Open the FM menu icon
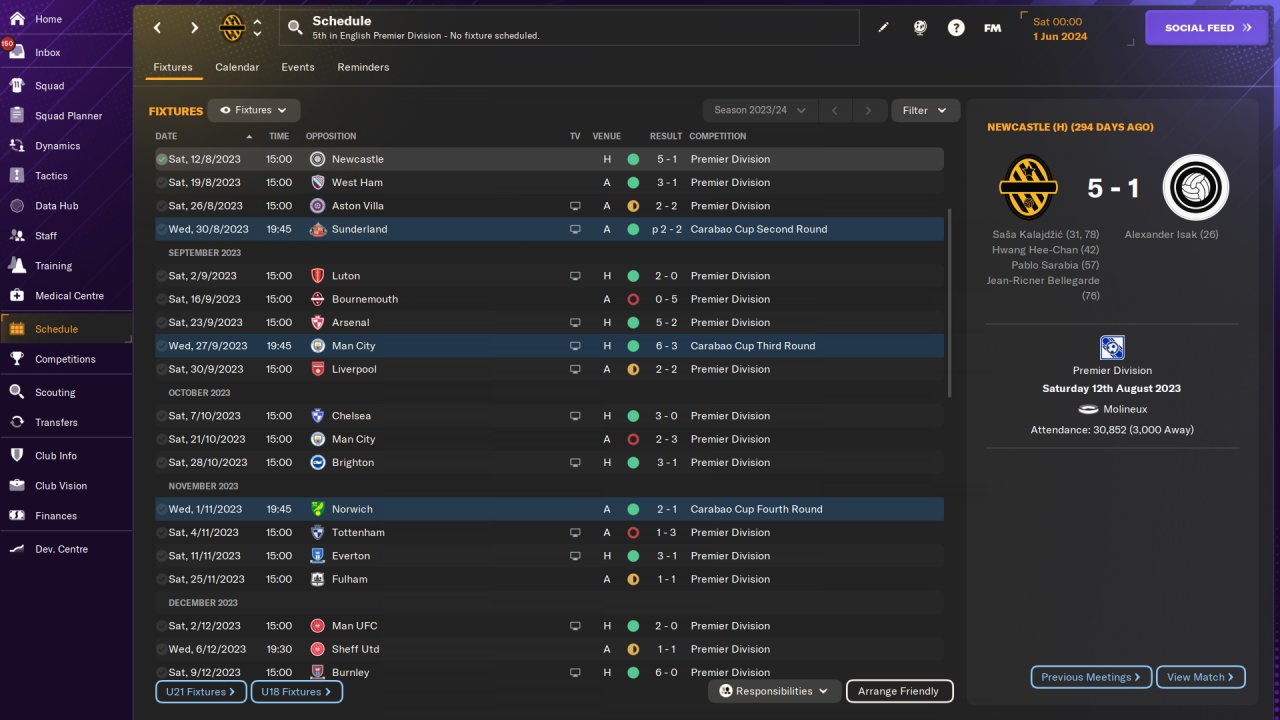The height and width of the screenshot is (720, 1280). point(992,28)
